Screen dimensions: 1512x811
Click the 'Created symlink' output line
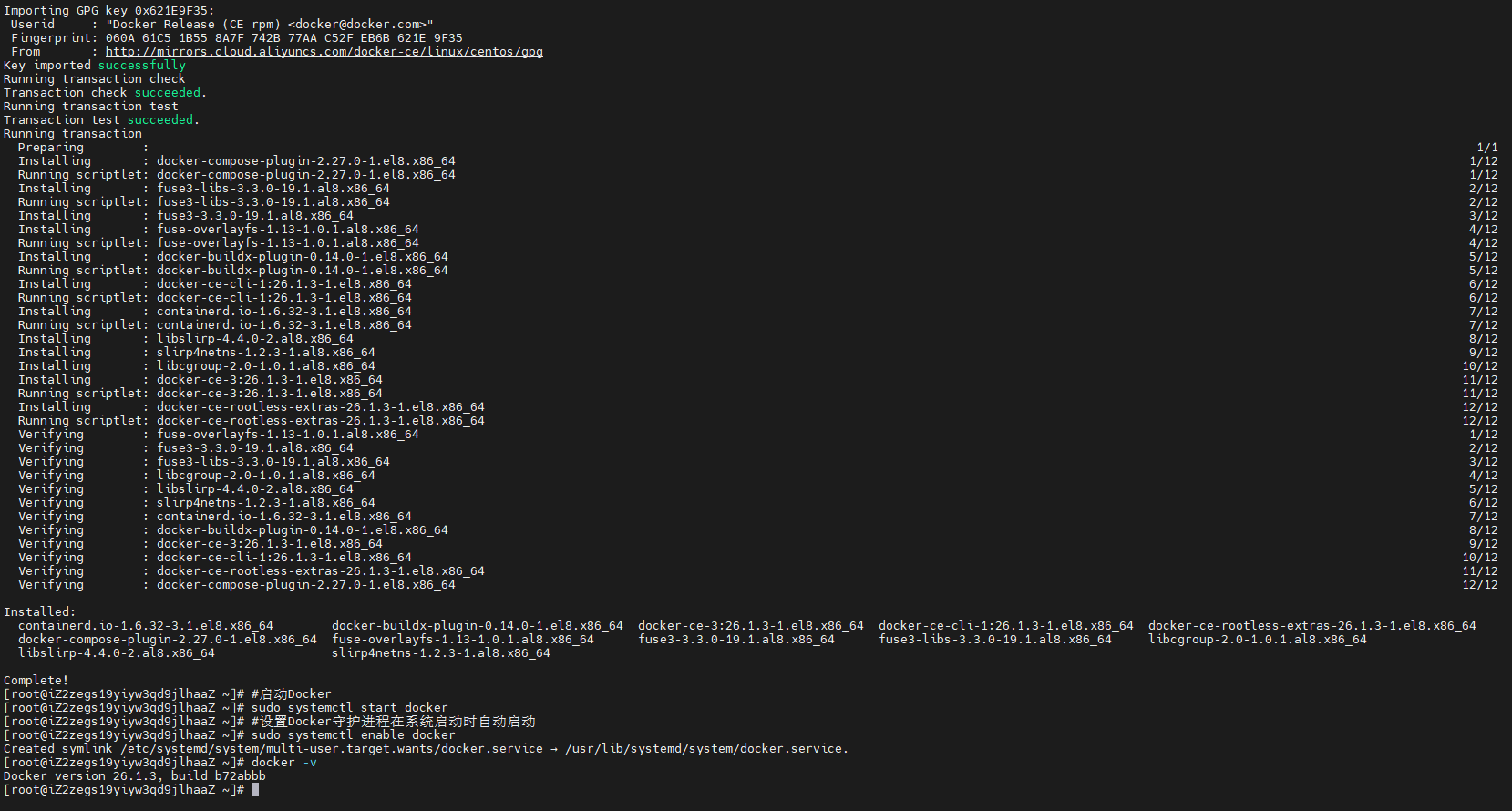pyautogui.click(x=426, y=749)
